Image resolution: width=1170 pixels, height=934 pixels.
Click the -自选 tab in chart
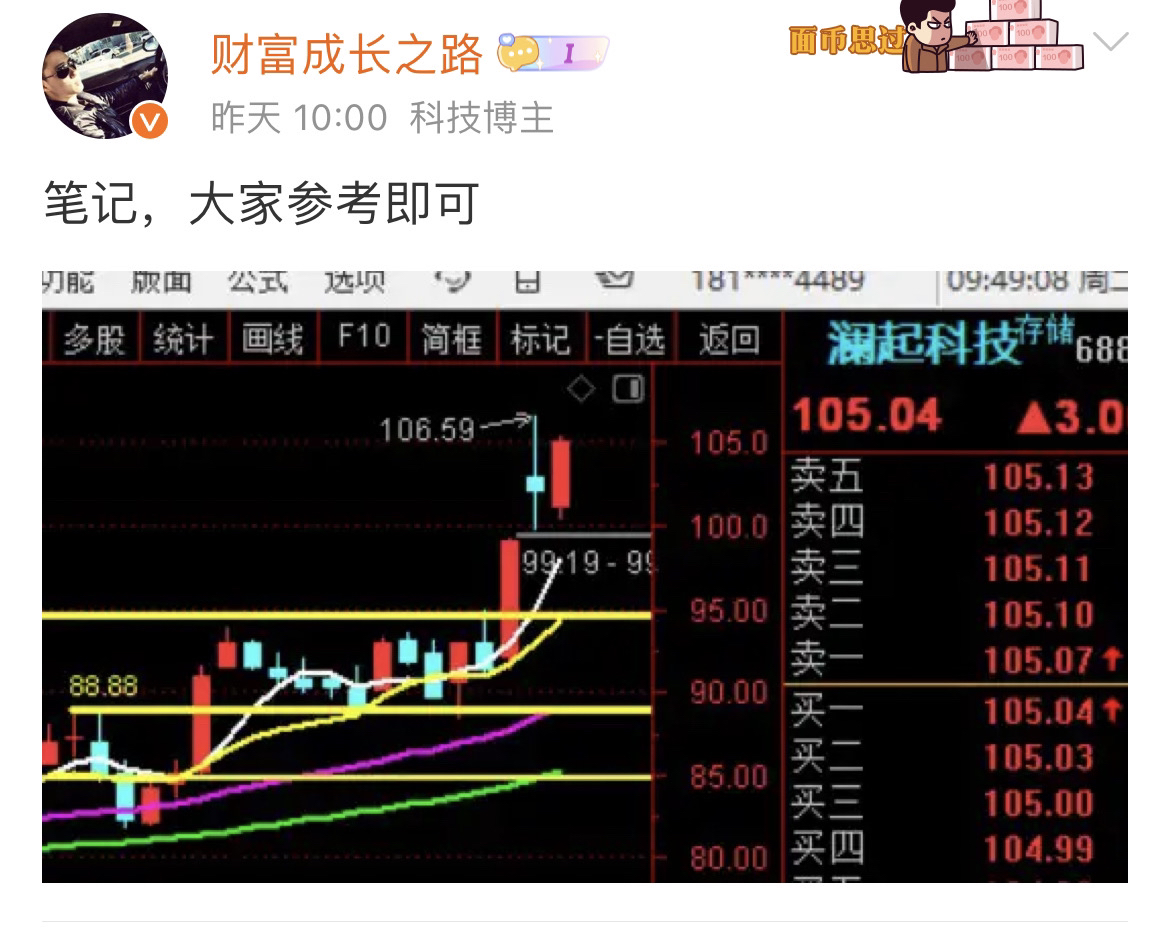(x=631, y=339)
